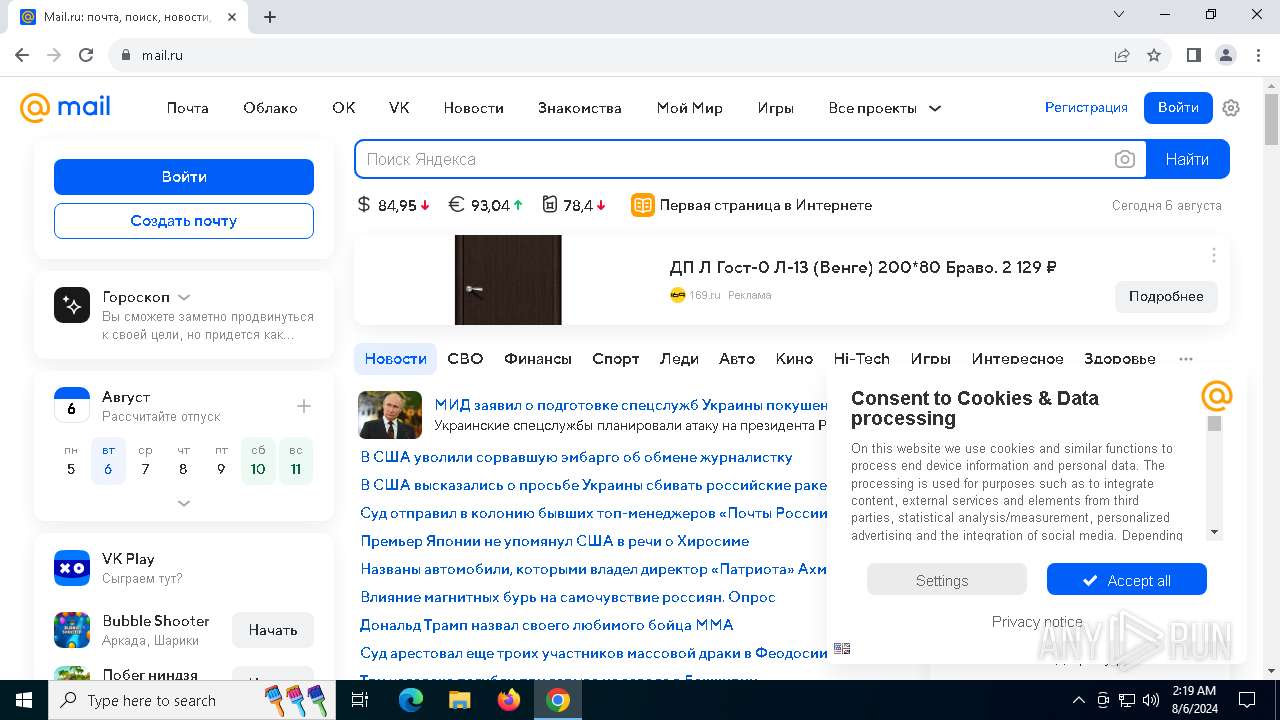This screenshot has width=1280, height=720.
Task: Click the Войти button in the header
Action: click(1178, 107)
